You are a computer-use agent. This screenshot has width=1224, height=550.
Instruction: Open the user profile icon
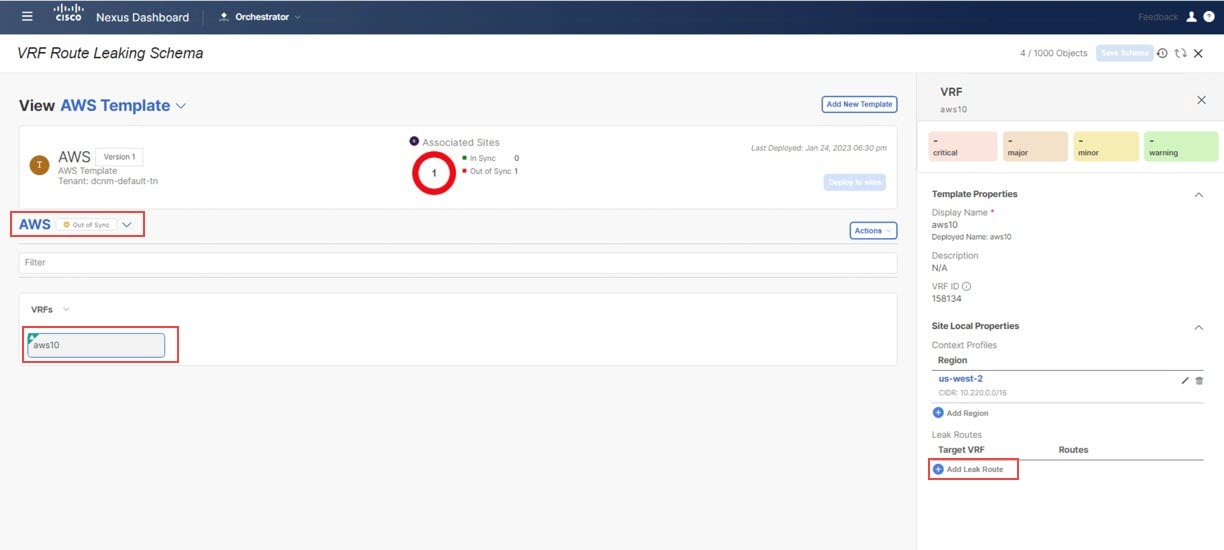click(1191, 17)
